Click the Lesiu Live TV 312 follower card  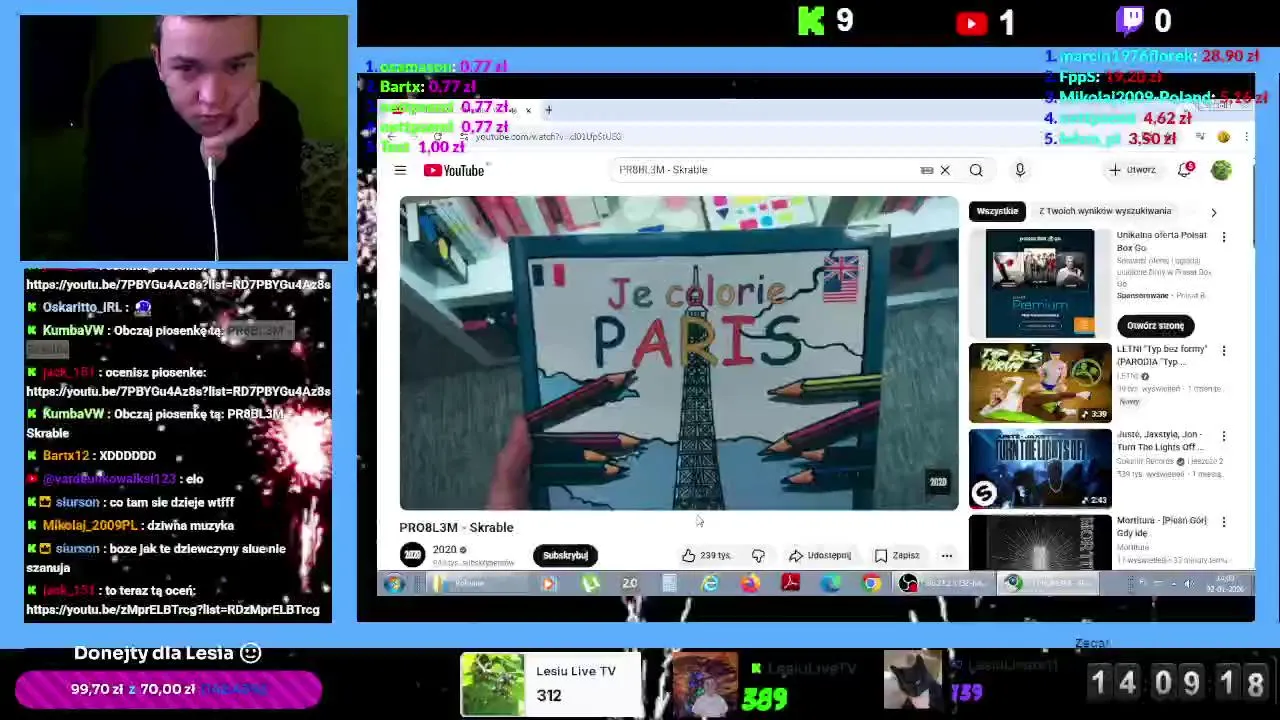[551, 684]
